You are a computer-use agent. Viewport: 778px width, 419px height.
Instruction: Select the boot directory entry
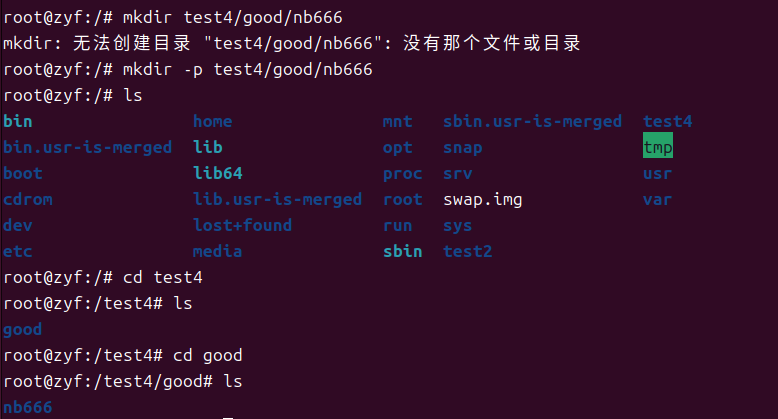tap(23, 174)
